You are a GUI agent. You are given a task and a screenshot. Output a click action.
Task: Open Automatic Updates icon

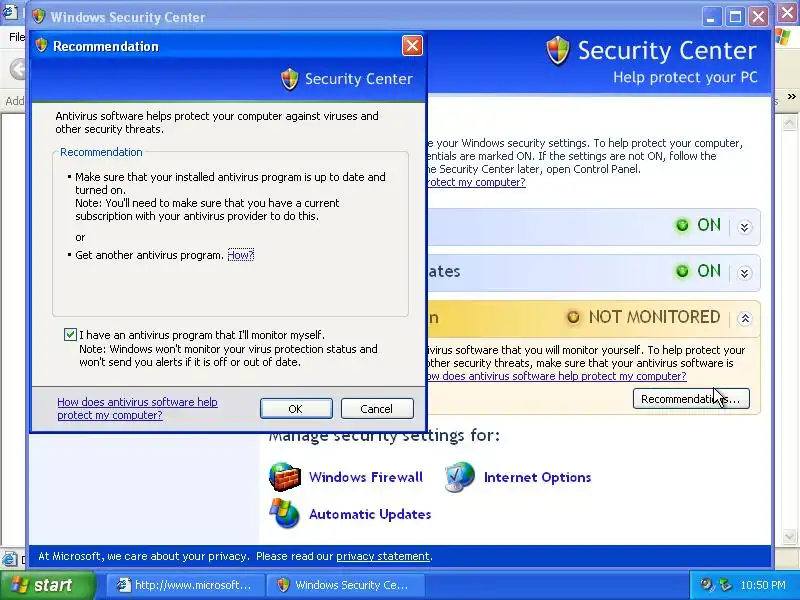coord(284,513)
